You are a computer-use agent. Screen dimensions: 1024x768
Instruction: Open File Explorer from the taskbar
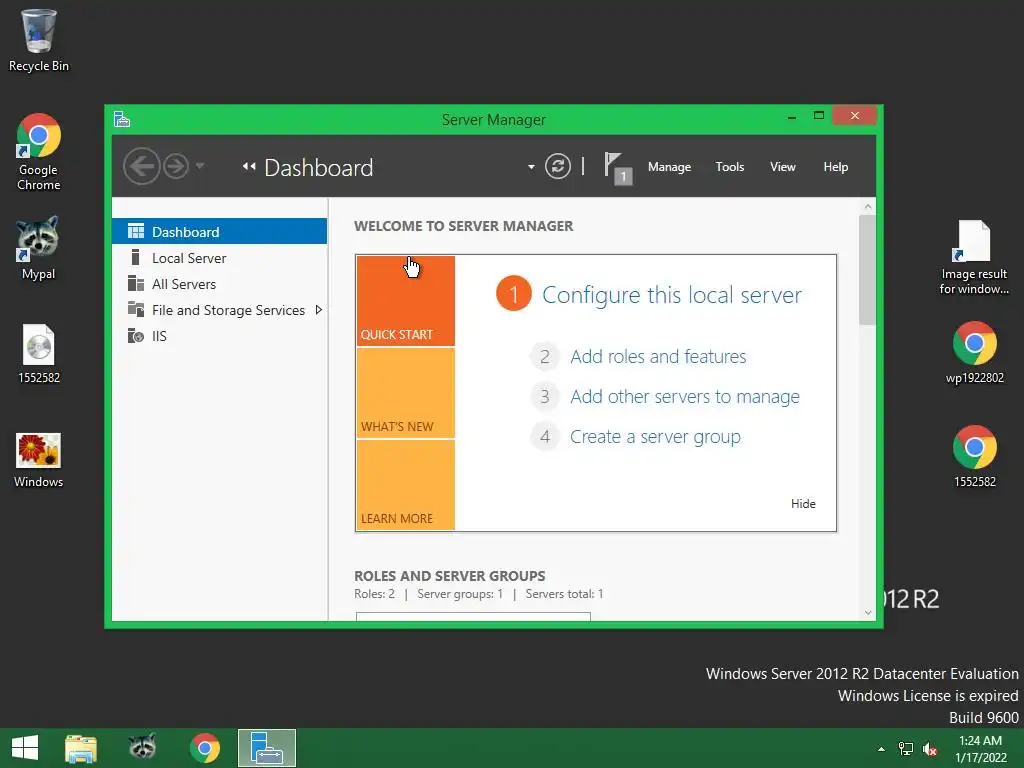click(x=81, y=748)
